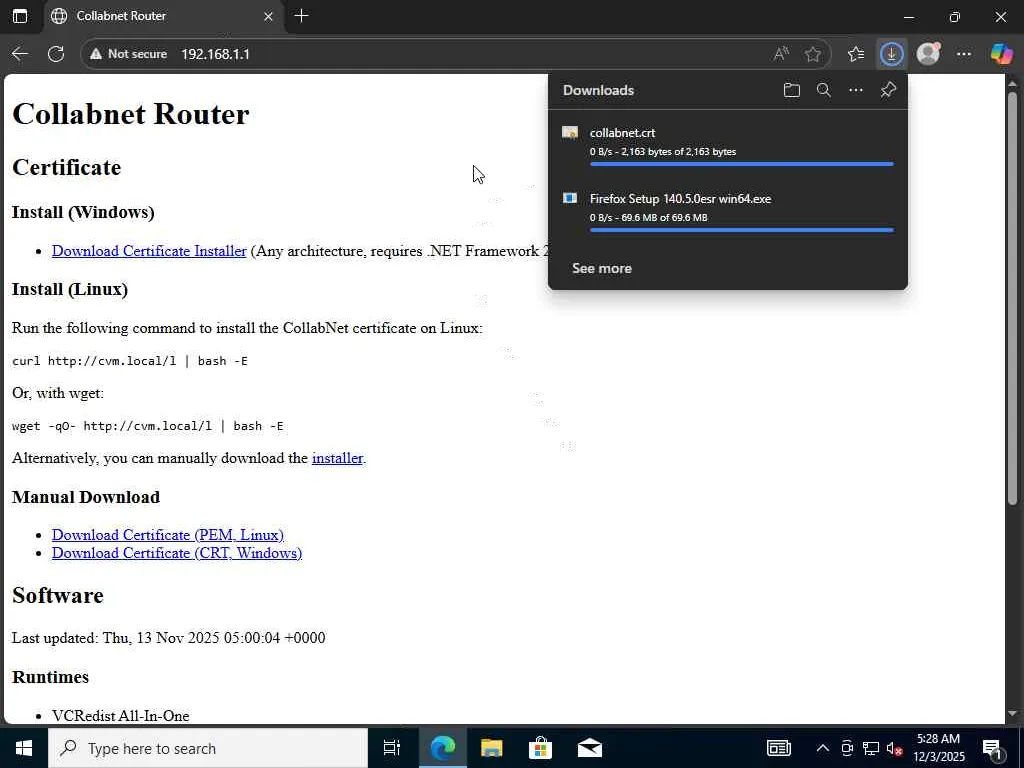Select the Collabnet Router tab
This screenshot has width=1024, height=768.
click(163, 16)
